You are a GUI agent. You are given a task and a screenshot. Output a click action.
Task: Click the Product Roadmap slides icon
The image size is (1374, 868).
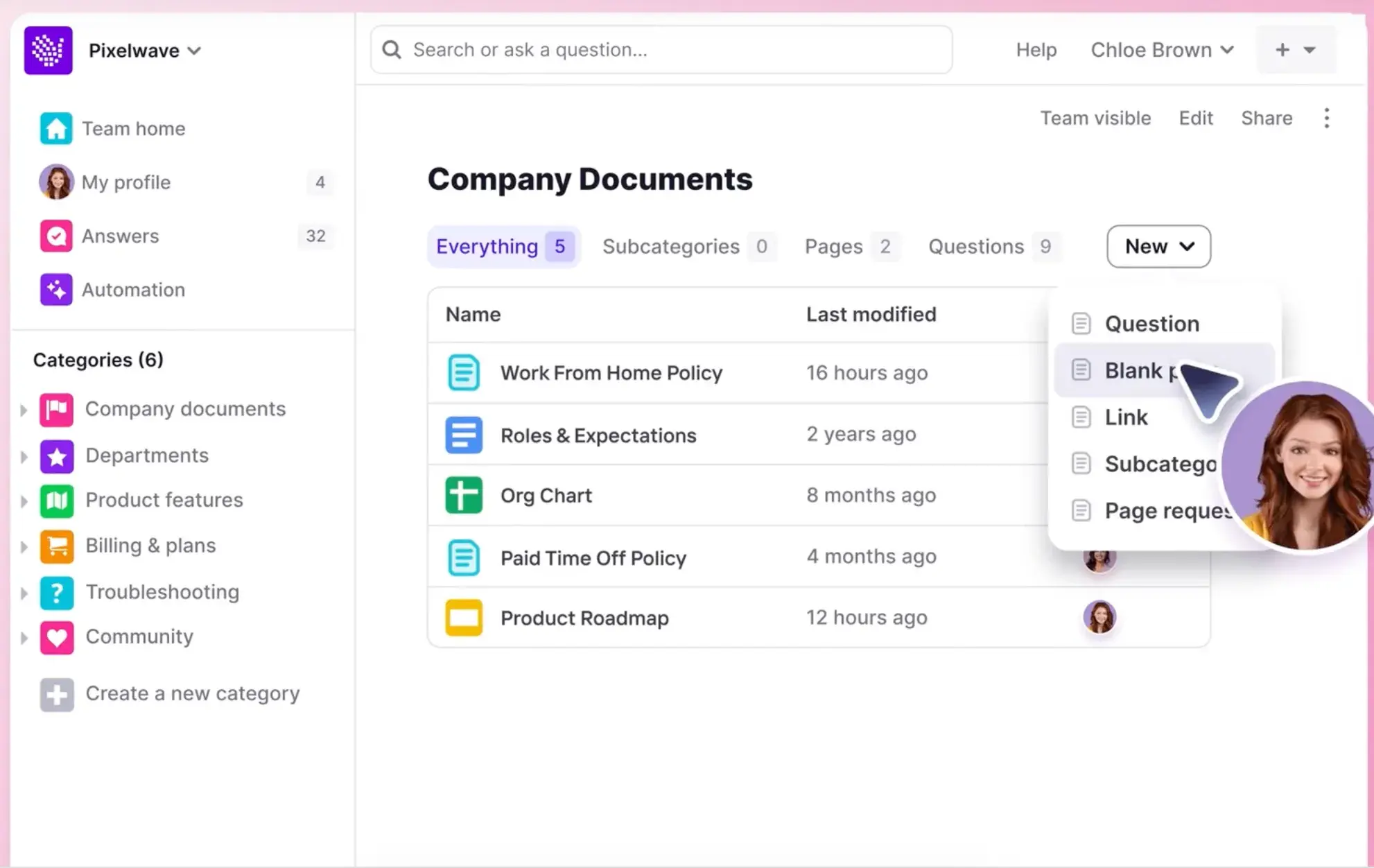point(463,618)
